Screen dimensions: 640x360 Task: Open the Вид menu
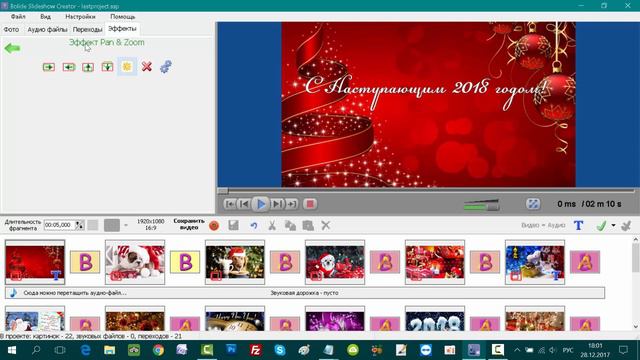pos(45,17)
